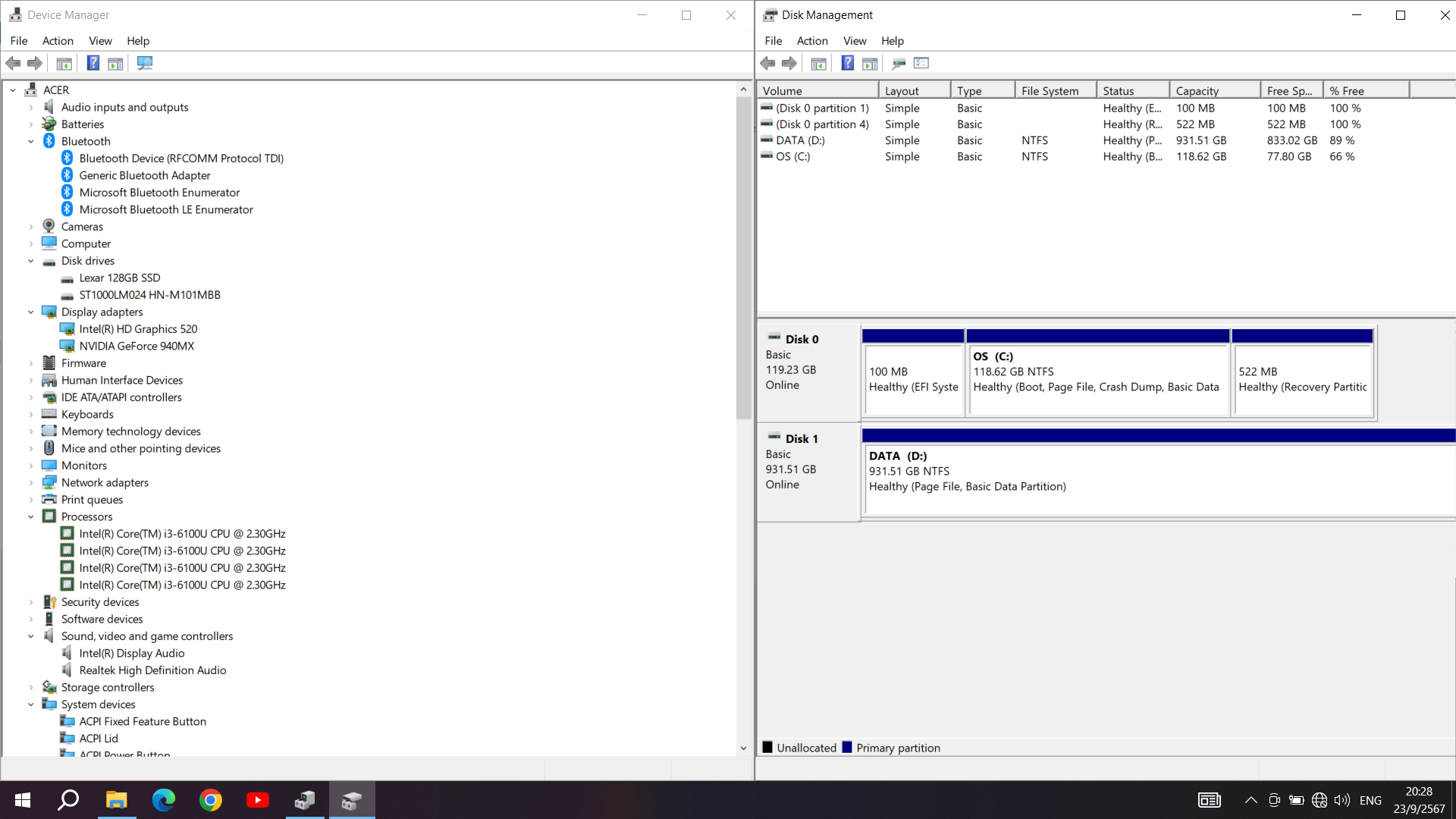Open File Explorer from taskbar
Viewport: 1456px width, 819px height.
tap(116, 800)
